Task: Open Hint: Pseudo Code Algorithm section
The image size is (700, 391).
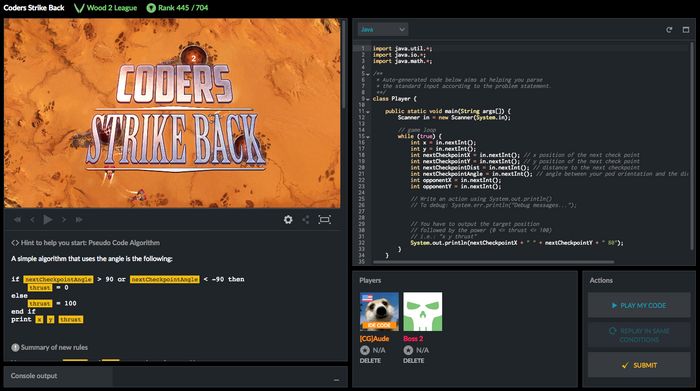Action: point(85,243)
